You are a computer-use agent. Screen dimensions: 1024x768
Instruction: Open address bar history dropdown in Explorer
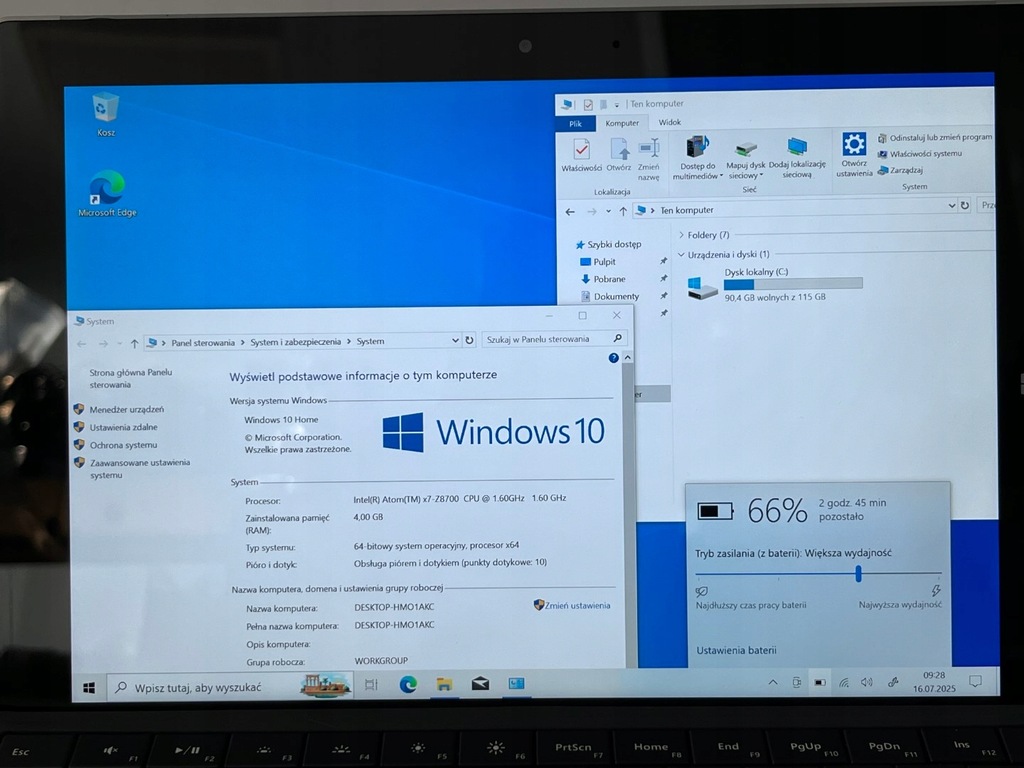(x=952, y=206)
